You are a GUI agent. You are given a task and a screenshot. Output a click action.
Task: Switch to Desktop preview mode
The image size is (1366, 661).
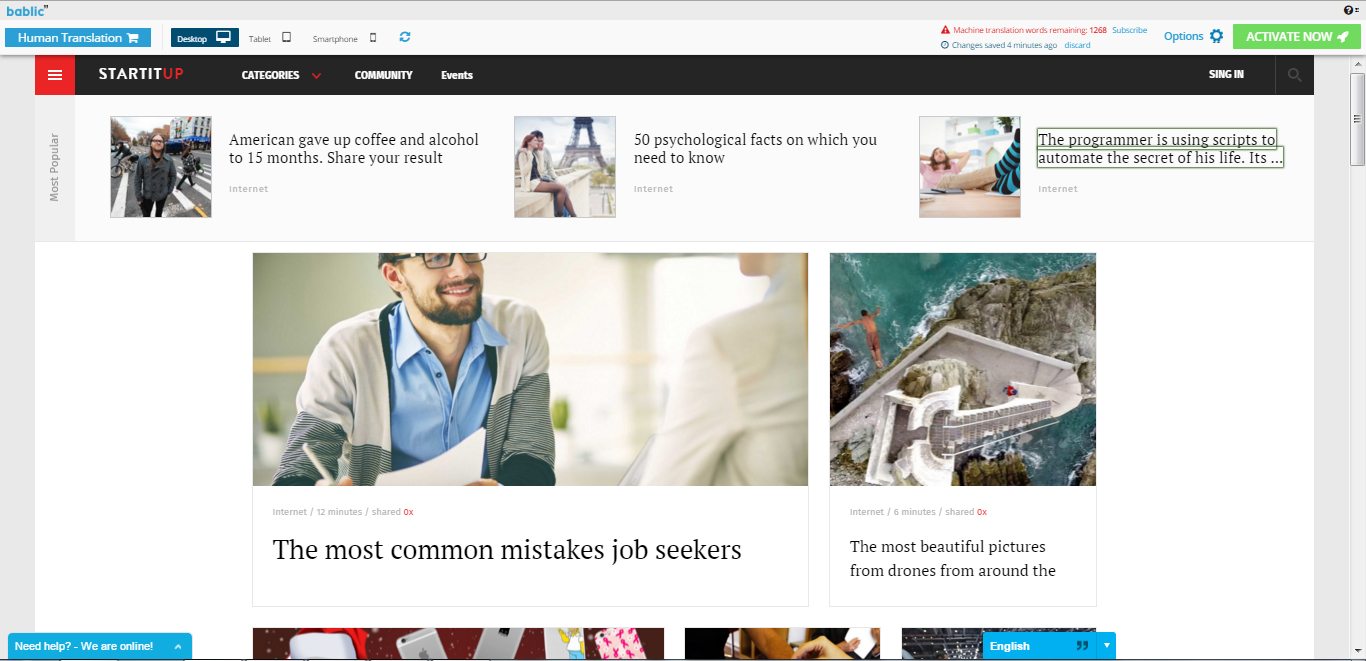coord(205,38)
